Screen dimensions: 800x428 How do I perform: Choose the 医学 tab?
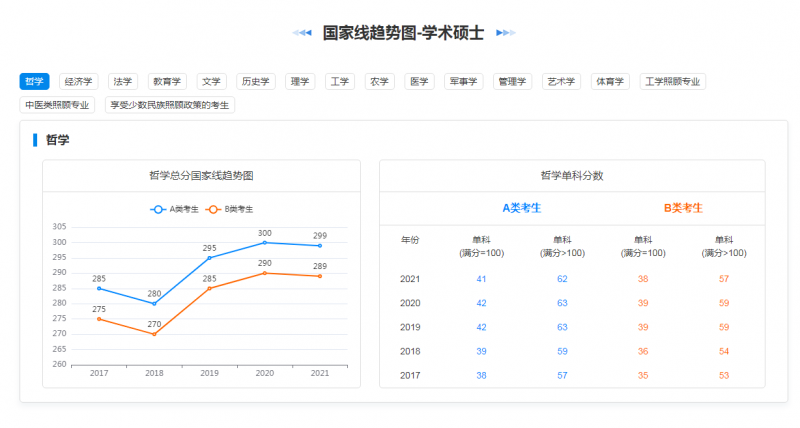point(419,82)
